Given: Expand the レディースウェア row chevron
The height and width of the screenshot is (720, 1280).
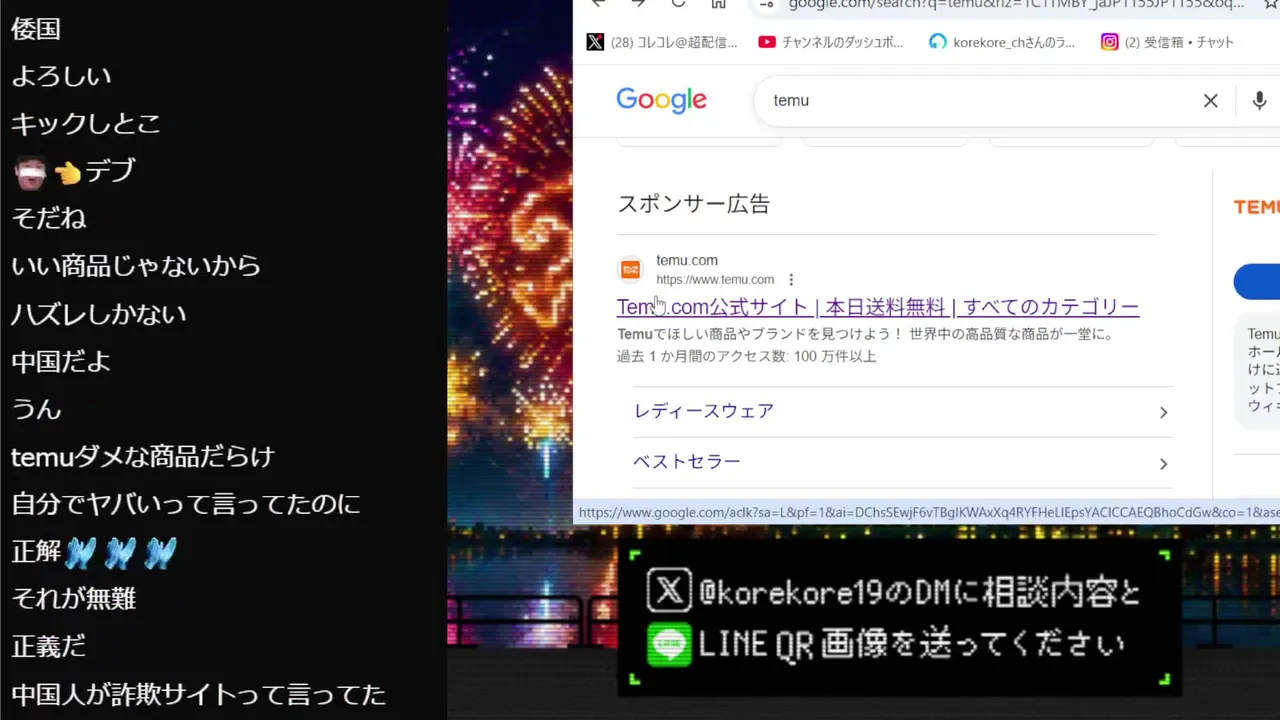Looking at the screenshot, I should 1163,412.
